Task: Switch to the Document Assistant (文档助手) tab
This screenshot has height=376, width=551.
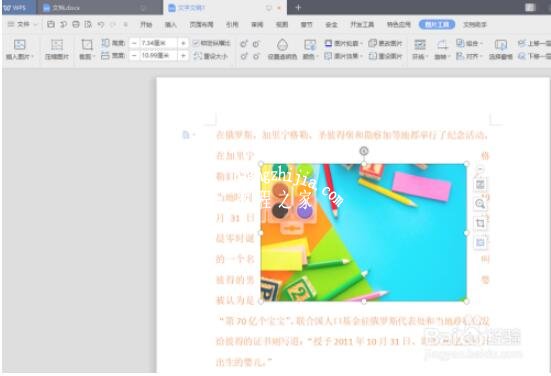Action: tap(475, 24)
